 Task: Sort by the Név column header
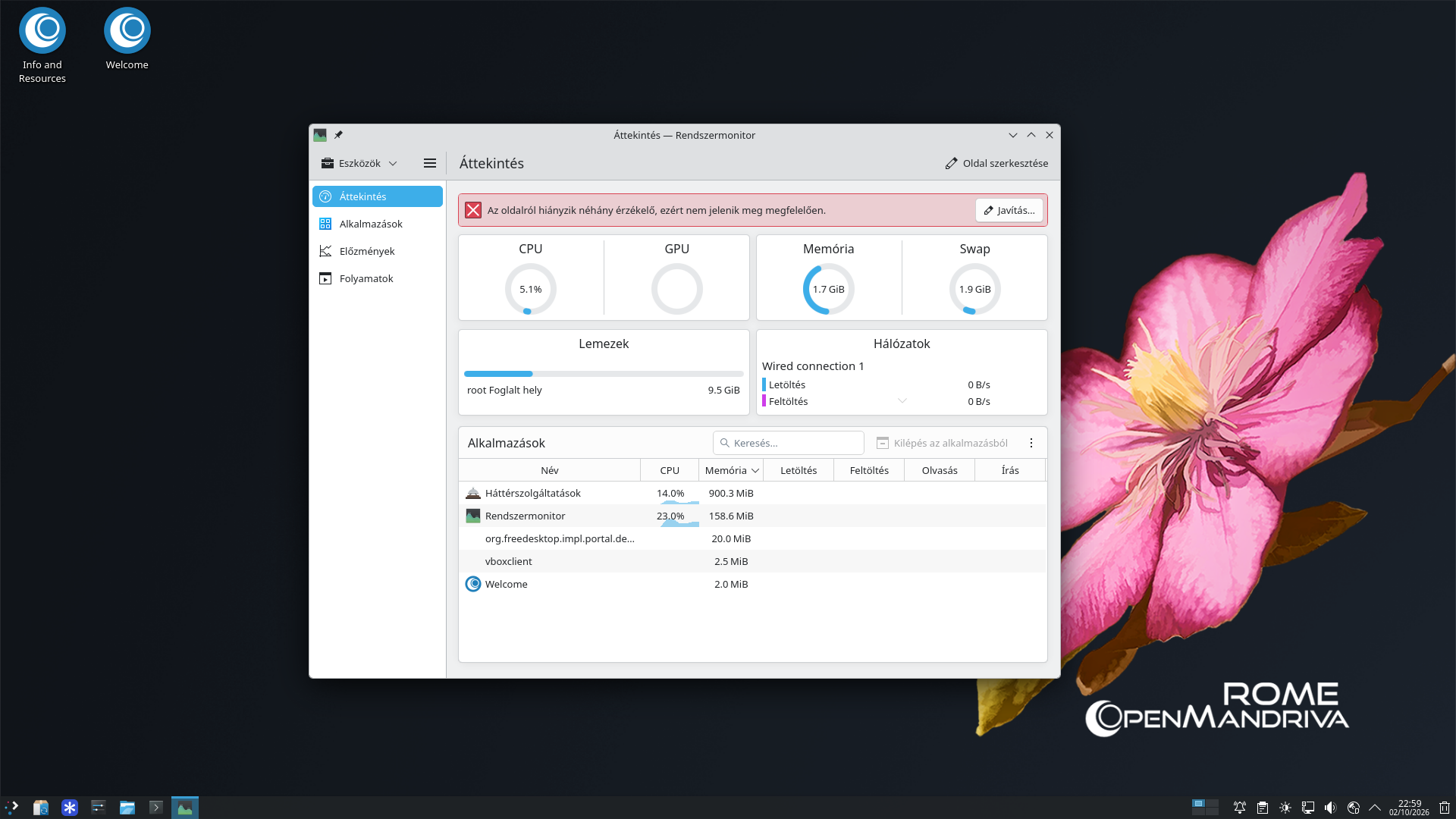tap(550, 470)
